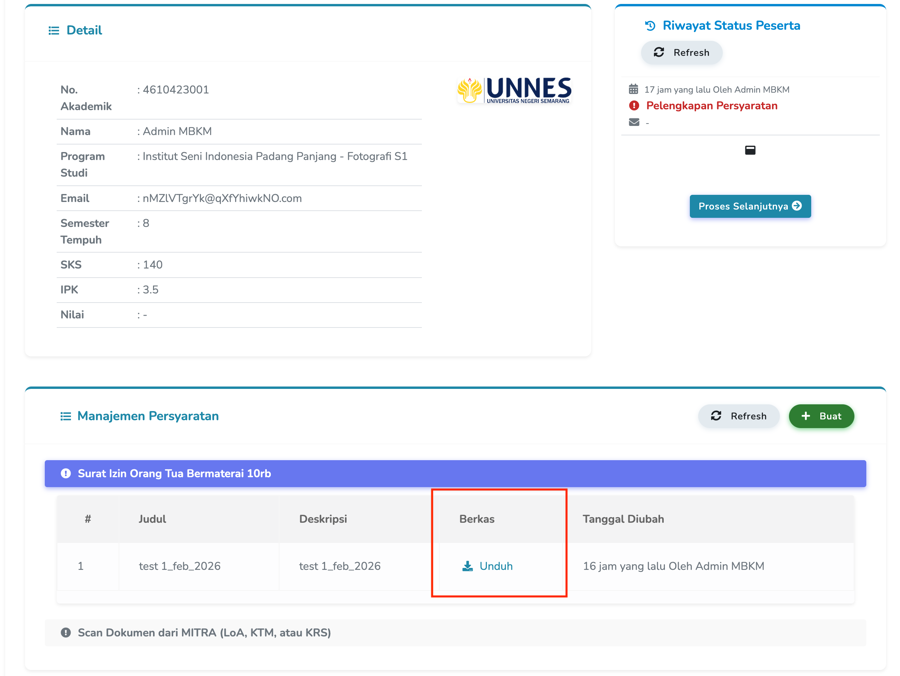Click the email address in Detail panel

coord(222,198)
